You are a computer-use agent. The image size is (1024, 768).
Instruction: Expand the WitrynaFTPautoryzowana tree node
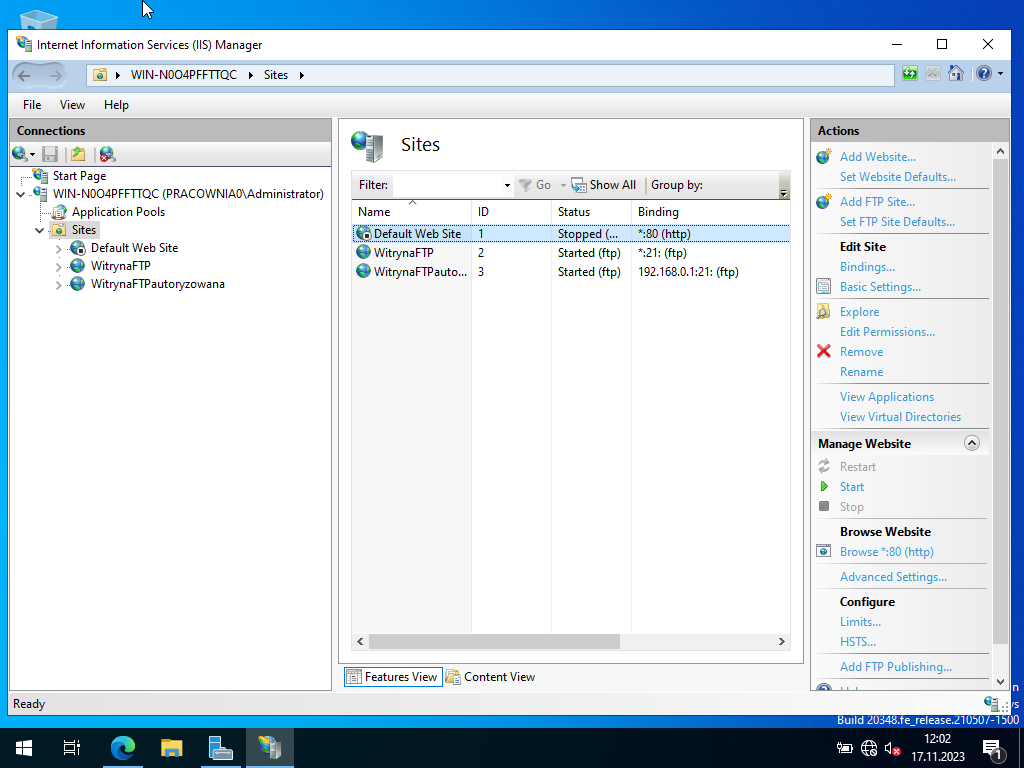click(59, 285)
